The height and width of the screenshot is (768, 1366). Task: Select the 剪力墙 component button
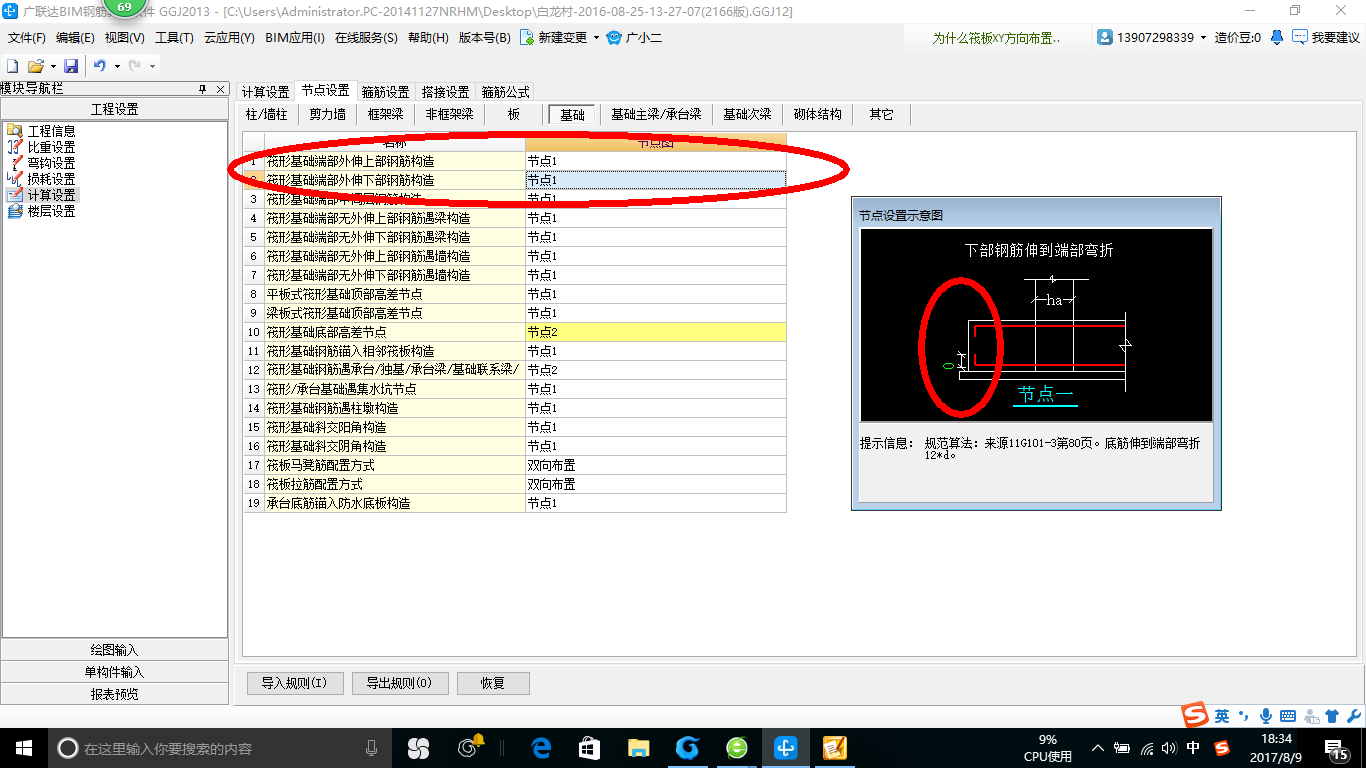[327, 114]
